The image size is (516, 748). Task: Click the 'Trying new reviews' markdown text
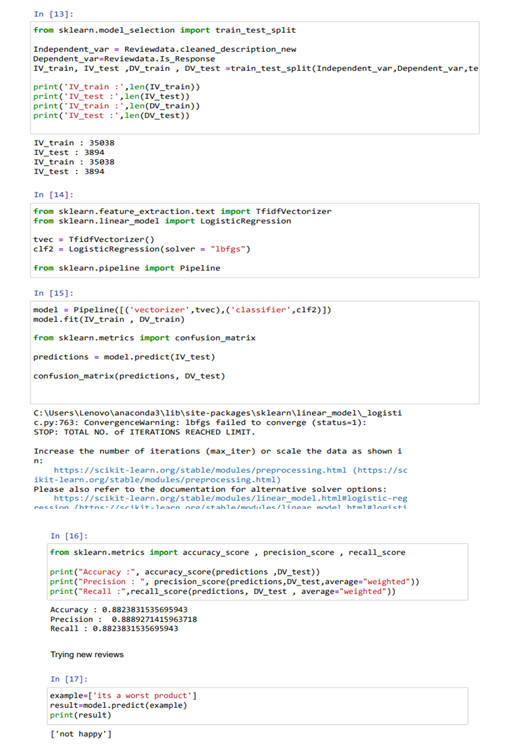coord(87,654)
